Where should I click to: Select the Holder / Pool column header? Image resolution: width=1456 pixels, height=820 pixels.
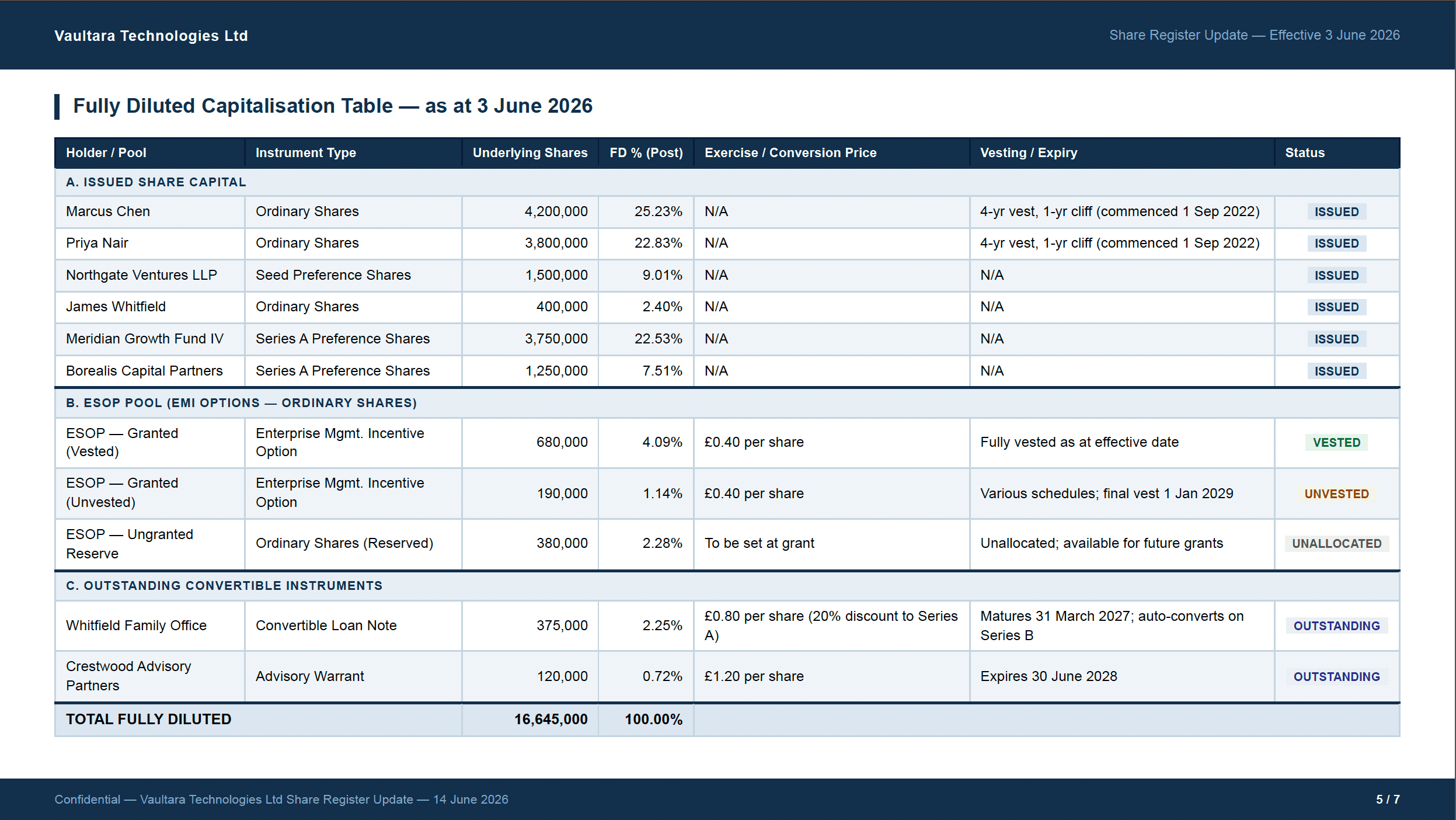(x=149, y=152)
